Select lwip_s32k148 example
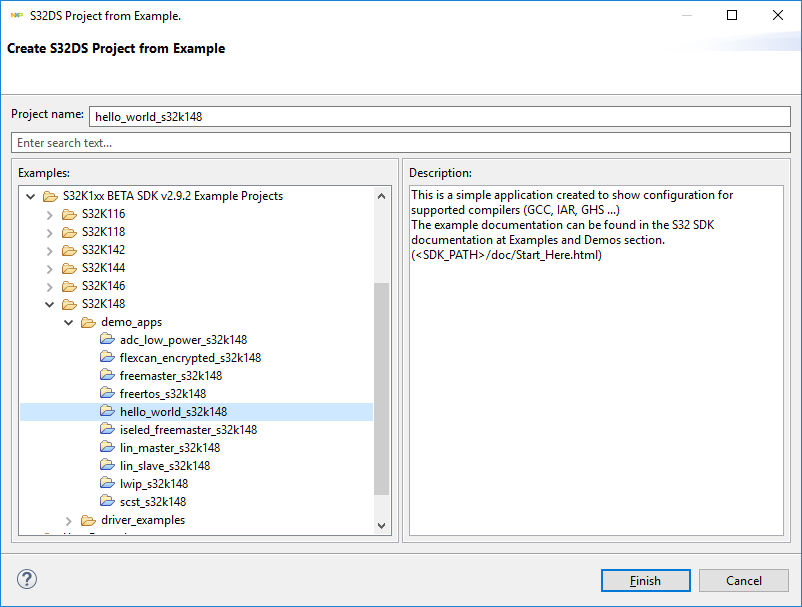The height and width of the screenshot is (607, 802). pos(154,484)
